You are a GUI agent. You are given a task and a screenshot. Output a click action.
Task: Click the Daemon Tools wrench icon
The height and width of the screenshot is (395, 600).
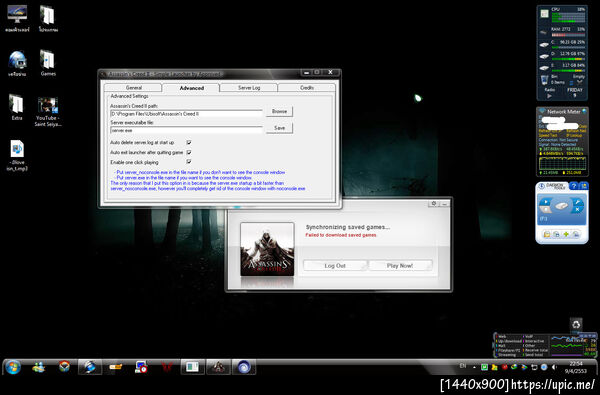577,202
